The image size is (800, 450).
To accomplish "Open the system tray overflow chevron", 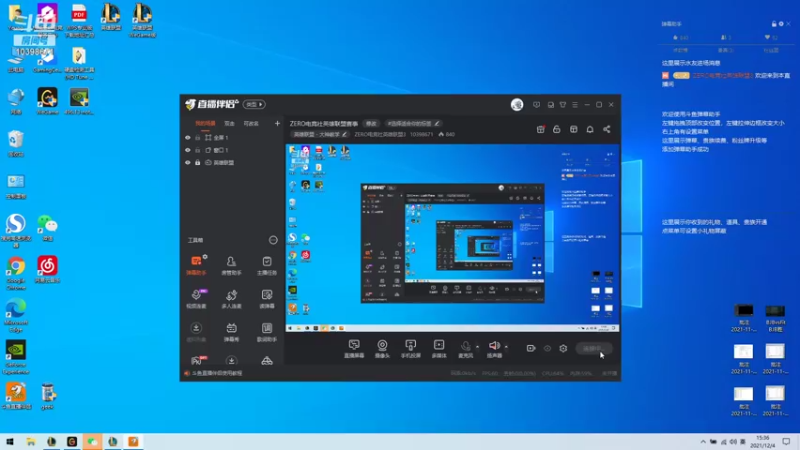I will [x=703, y=442].
